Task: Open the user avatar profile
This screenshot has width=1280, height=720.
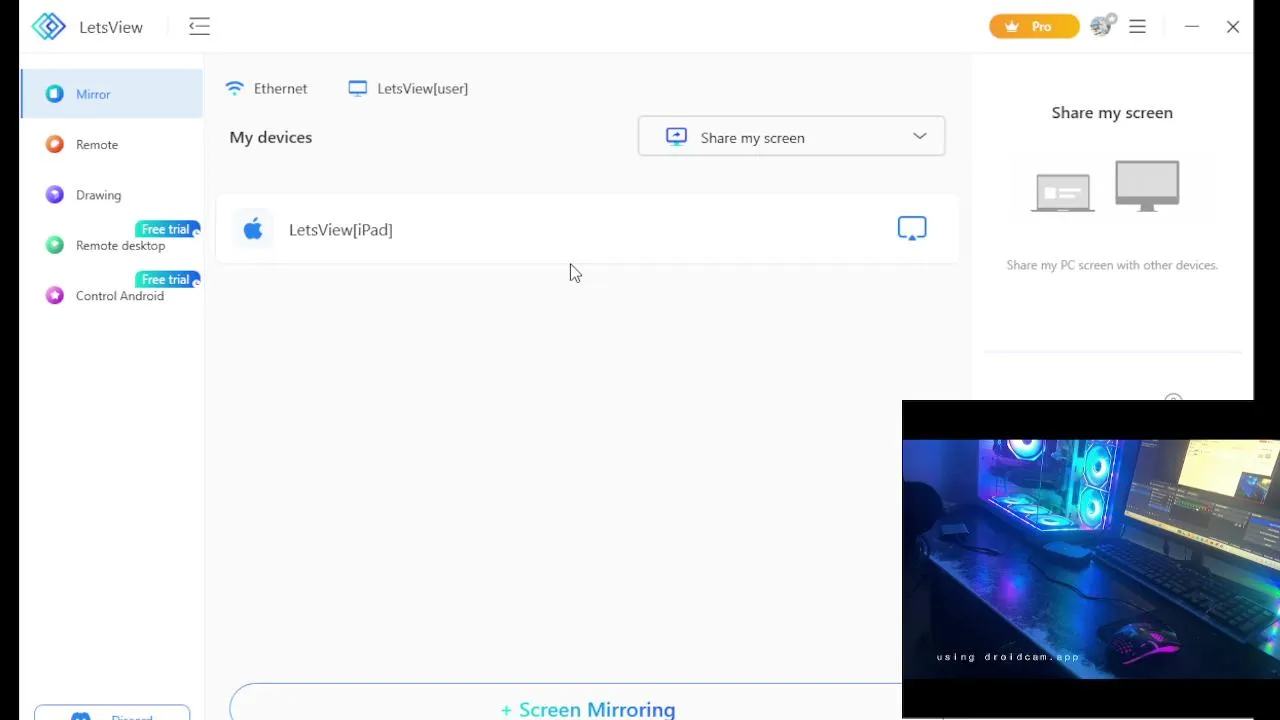Action: (x=1103, y=26)
